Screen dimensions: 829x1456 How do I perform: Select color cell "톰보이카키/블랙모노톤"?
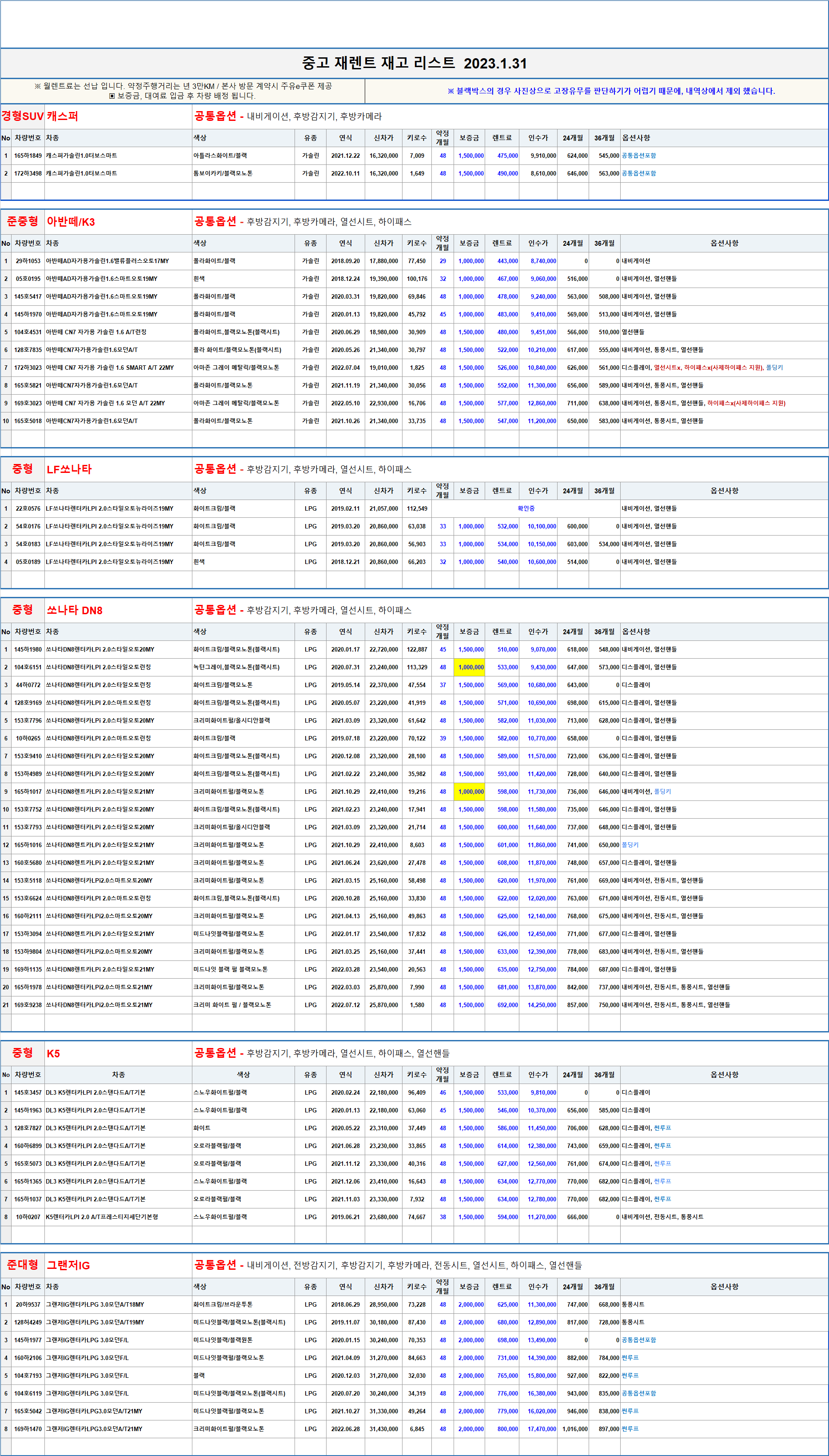click(x=223, y=174)
